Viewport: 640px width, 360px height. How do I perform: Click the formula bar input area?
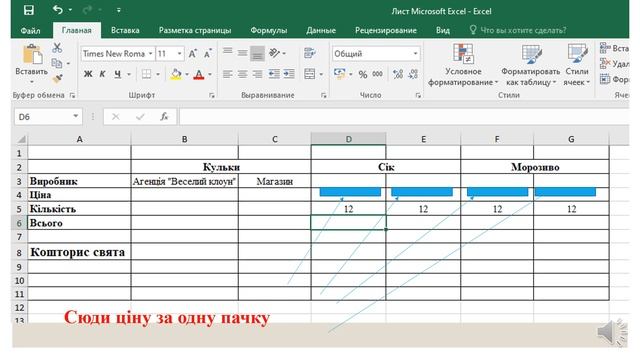(404, 117)
